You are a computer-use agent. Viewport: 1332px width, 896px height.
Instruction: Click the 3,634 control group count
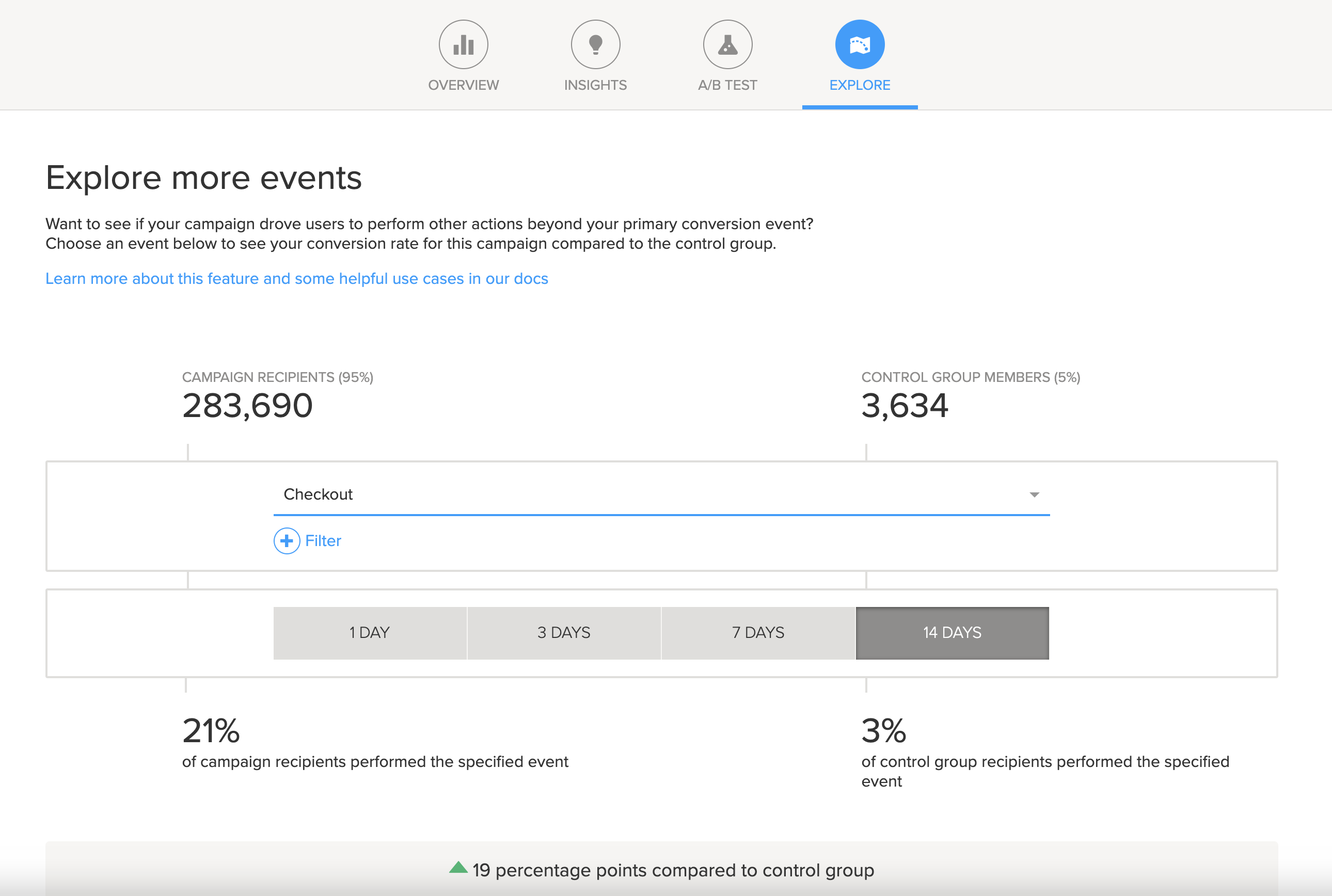pos(905,406)
